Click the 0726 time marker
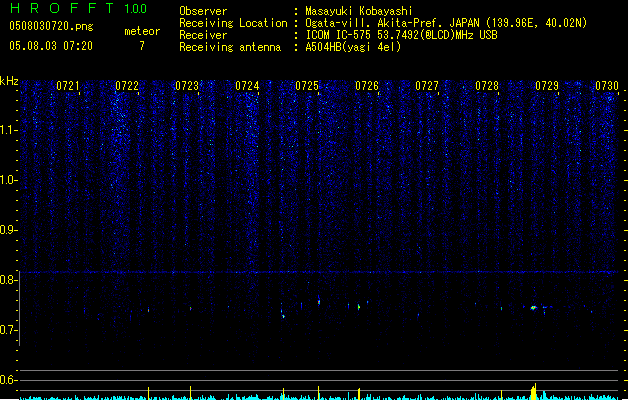This screenshot has height=400, width=629. 367,86
